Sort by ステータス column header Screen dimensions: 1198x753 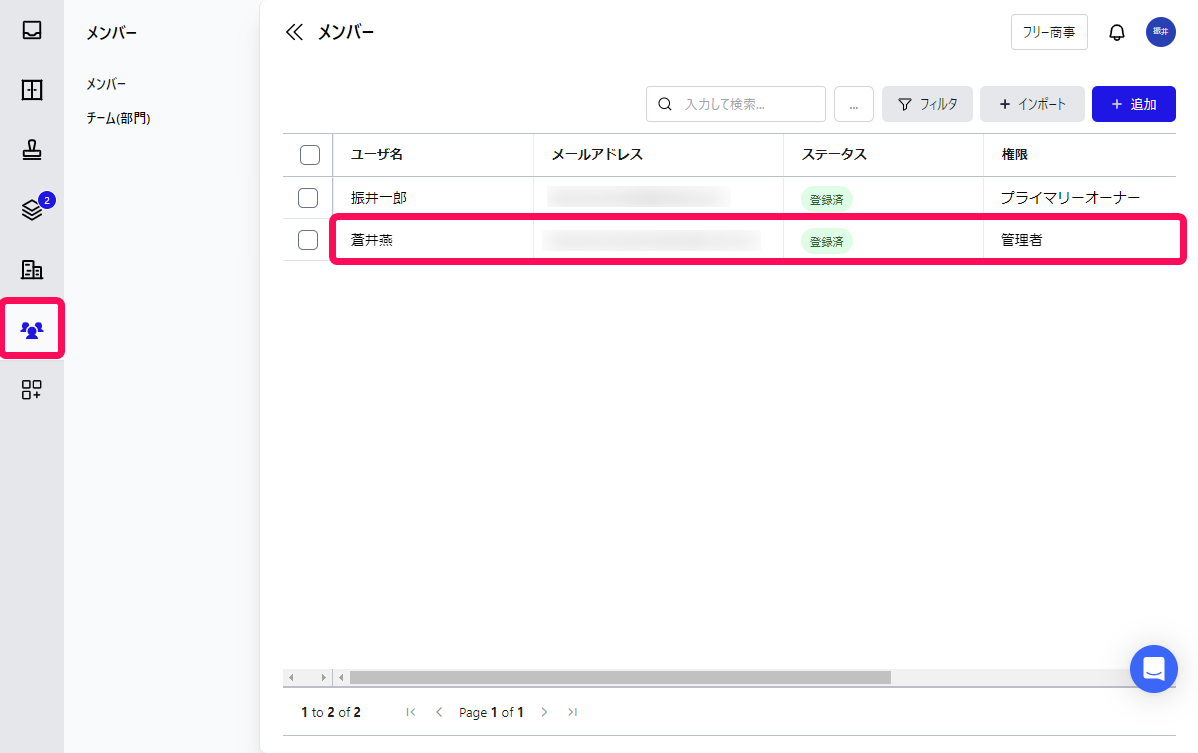click(834, 154)
